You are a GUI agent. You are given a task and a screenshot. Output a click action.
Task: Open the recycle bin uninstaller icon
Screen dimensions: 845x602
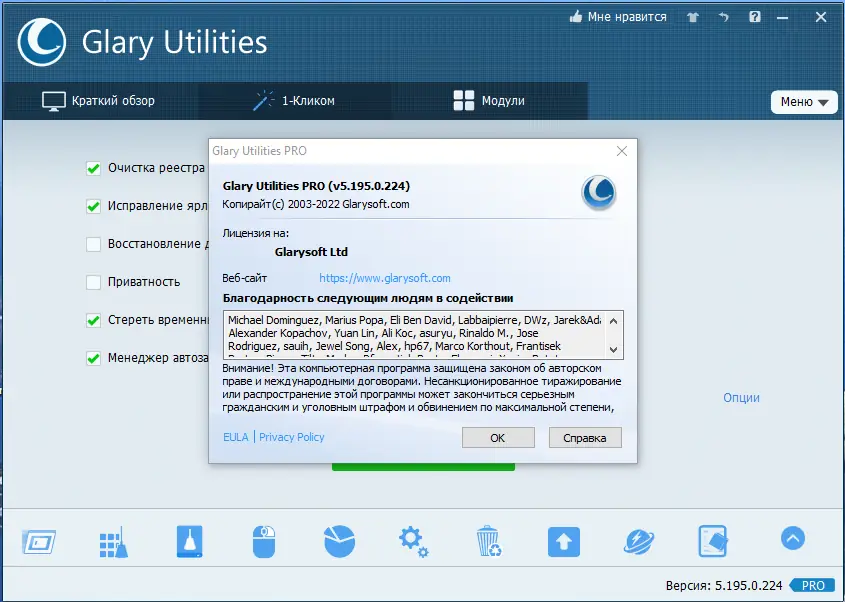point(489,541)
